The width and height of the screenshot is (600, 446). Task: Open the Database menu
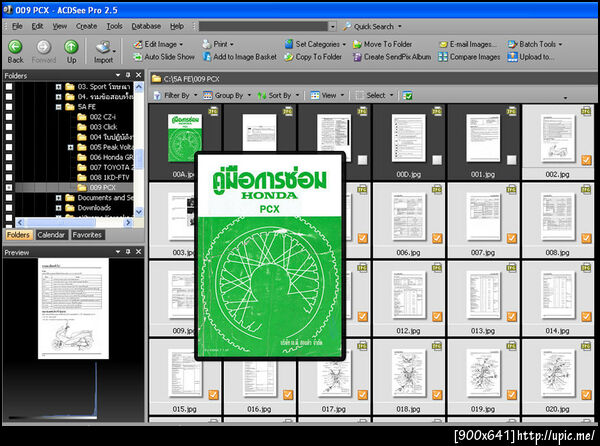(x=146, y=25)
